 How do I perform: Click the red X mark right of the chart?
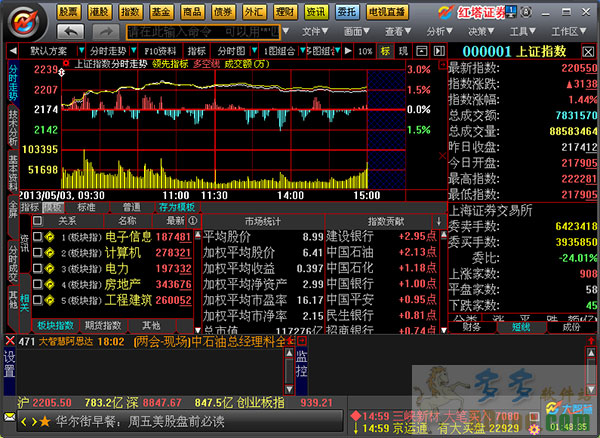(x=443, y=156)
